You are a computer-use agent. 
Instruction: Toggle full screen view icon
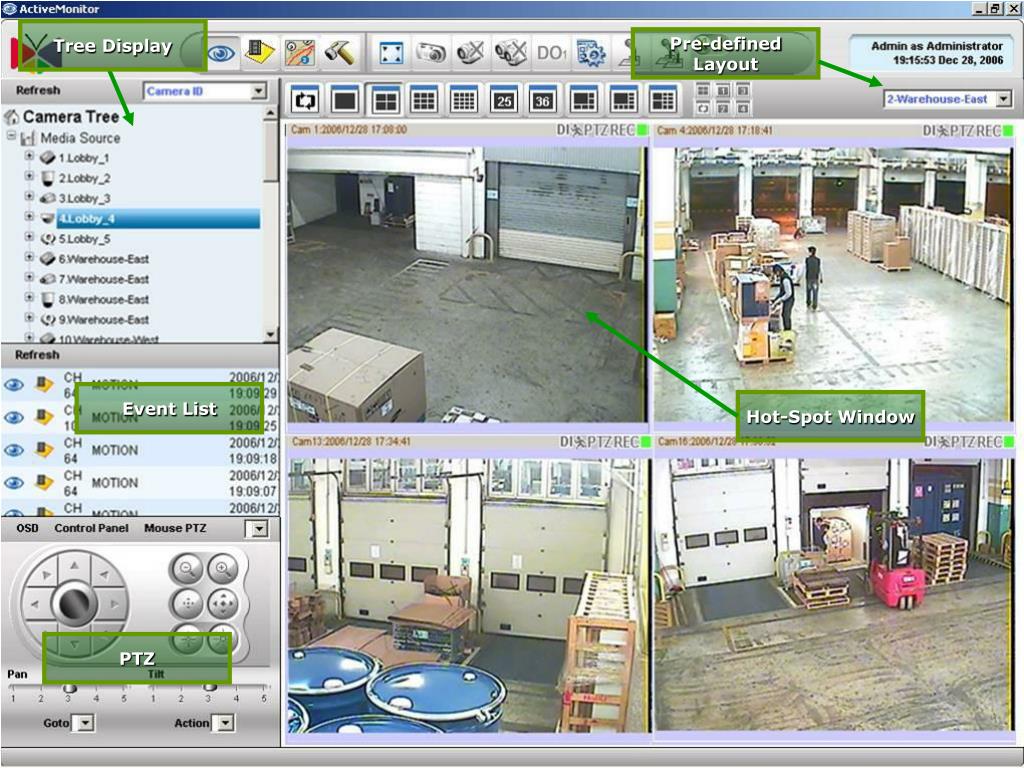click(x=391, y=53)
